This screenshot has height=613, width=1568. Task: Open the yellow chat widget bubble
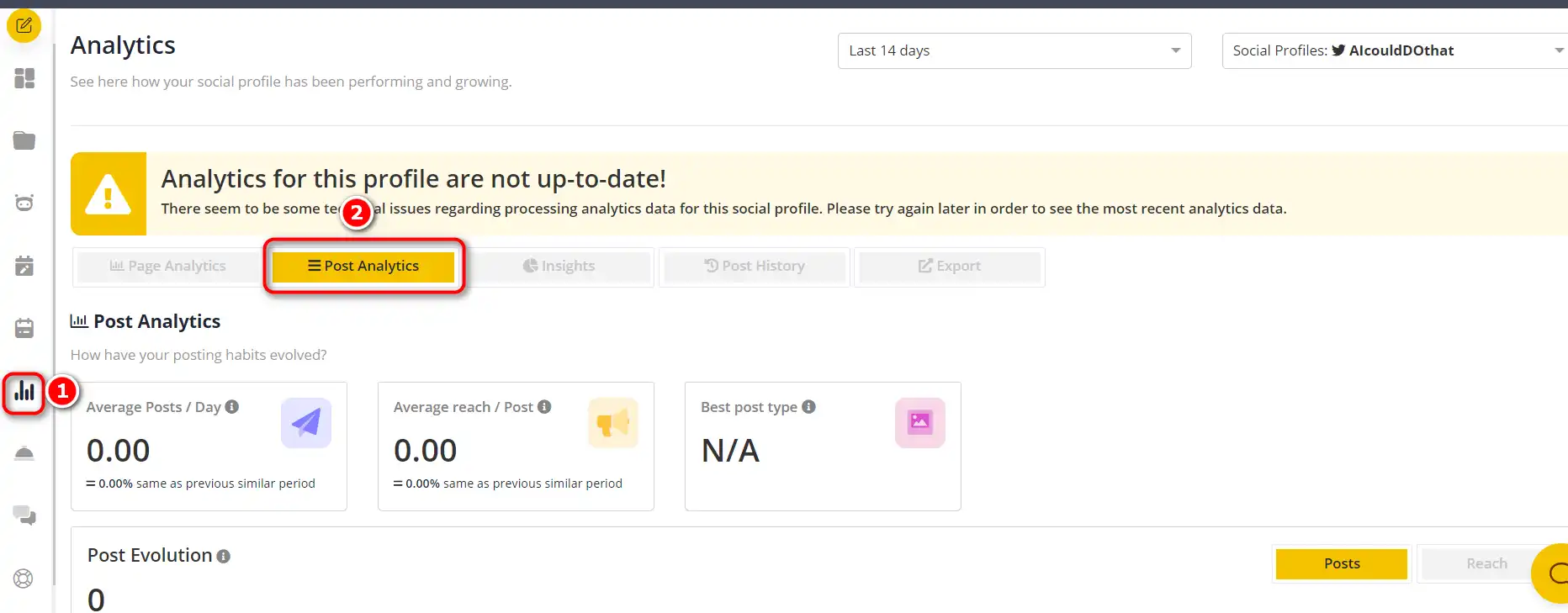pos(1551,573)
